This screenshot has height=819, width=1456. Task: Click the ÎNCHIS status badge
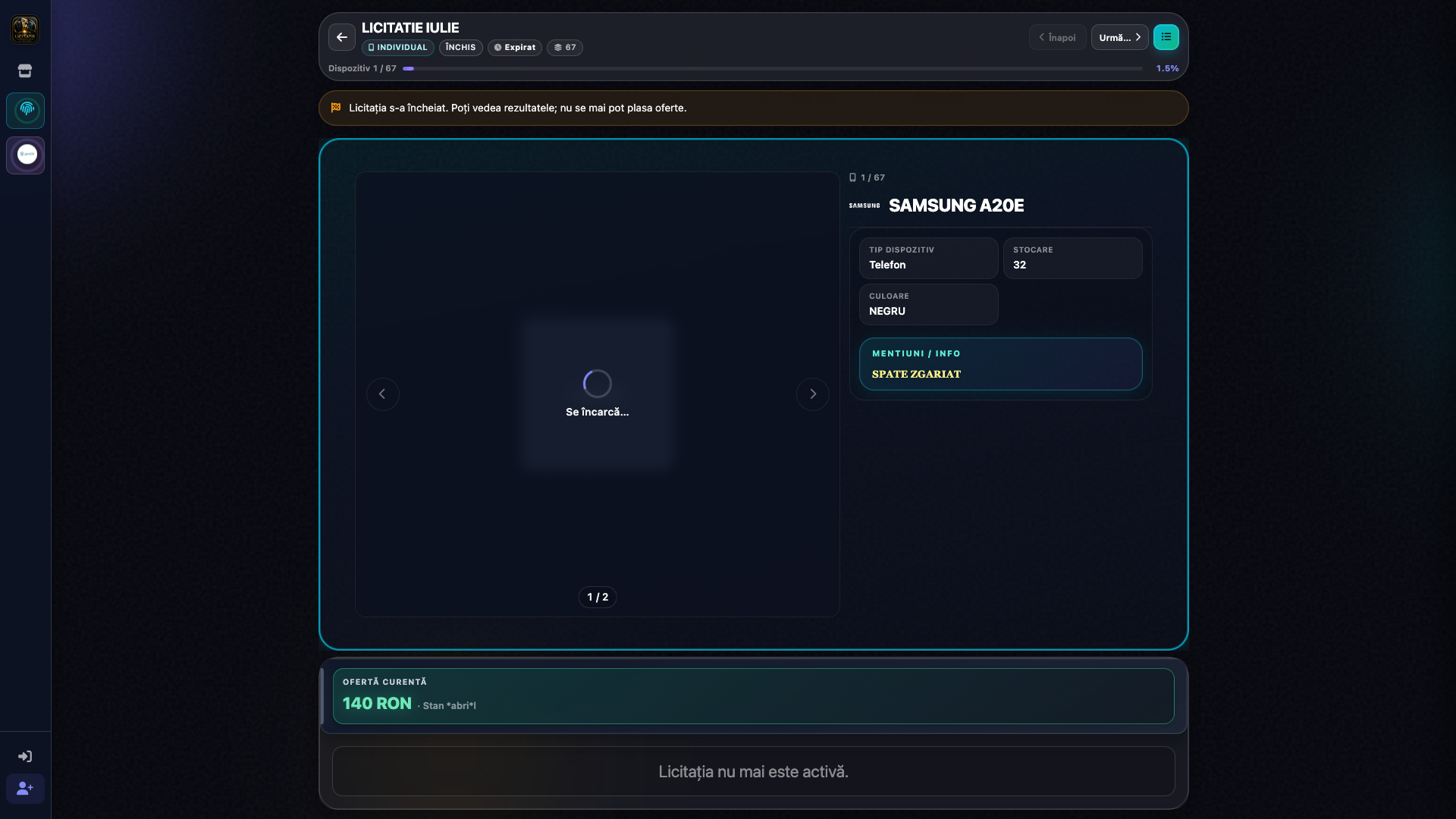pos(461,47)
